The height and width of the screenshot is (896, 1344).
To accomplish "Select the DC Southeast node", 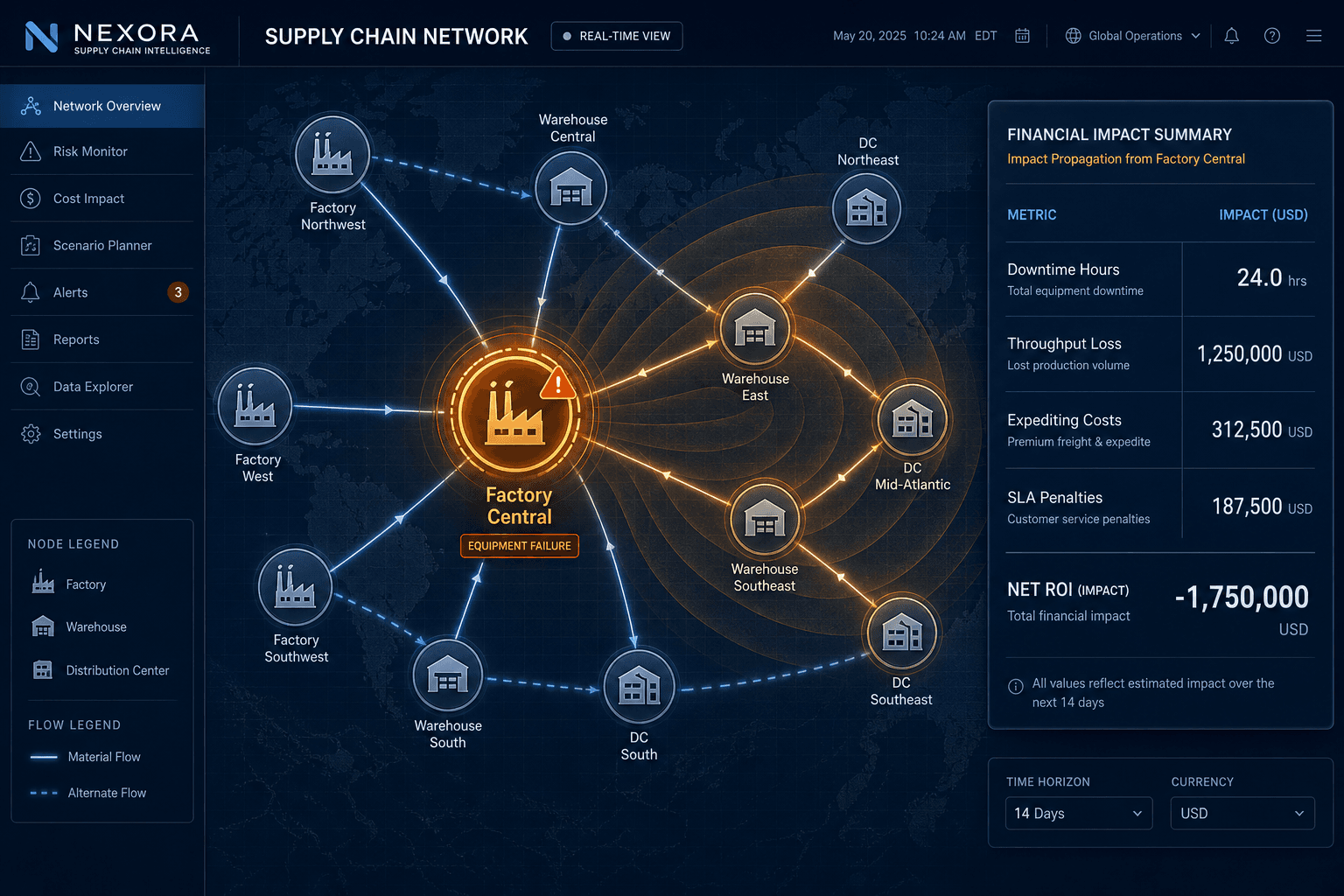I will (x=901, y=633).
